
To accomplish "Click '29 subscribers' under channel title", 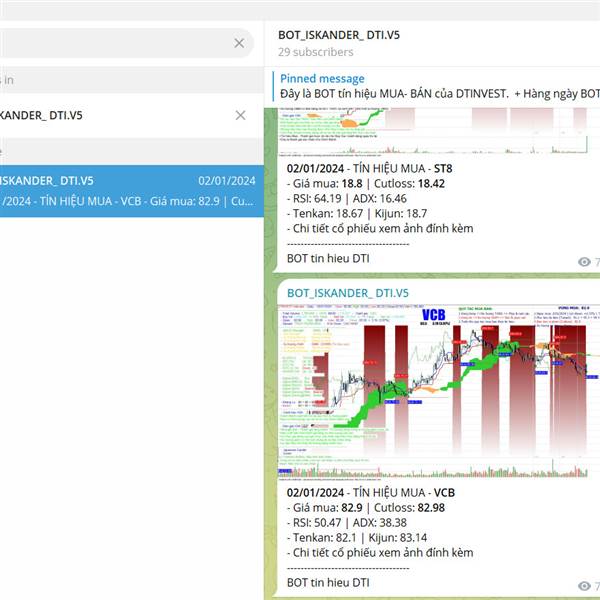I will tap(316, 52).
